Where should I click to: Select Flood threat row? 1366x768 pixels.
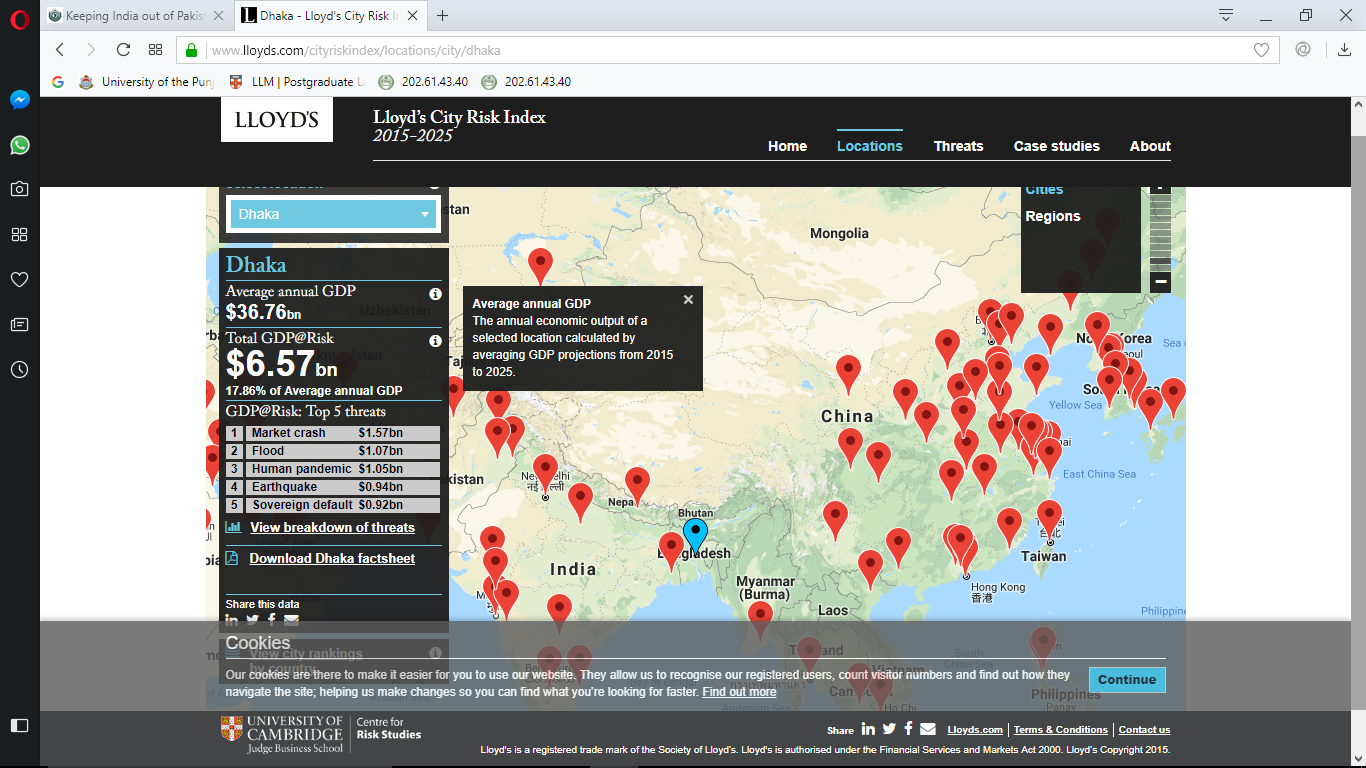[x=333, y=451]
